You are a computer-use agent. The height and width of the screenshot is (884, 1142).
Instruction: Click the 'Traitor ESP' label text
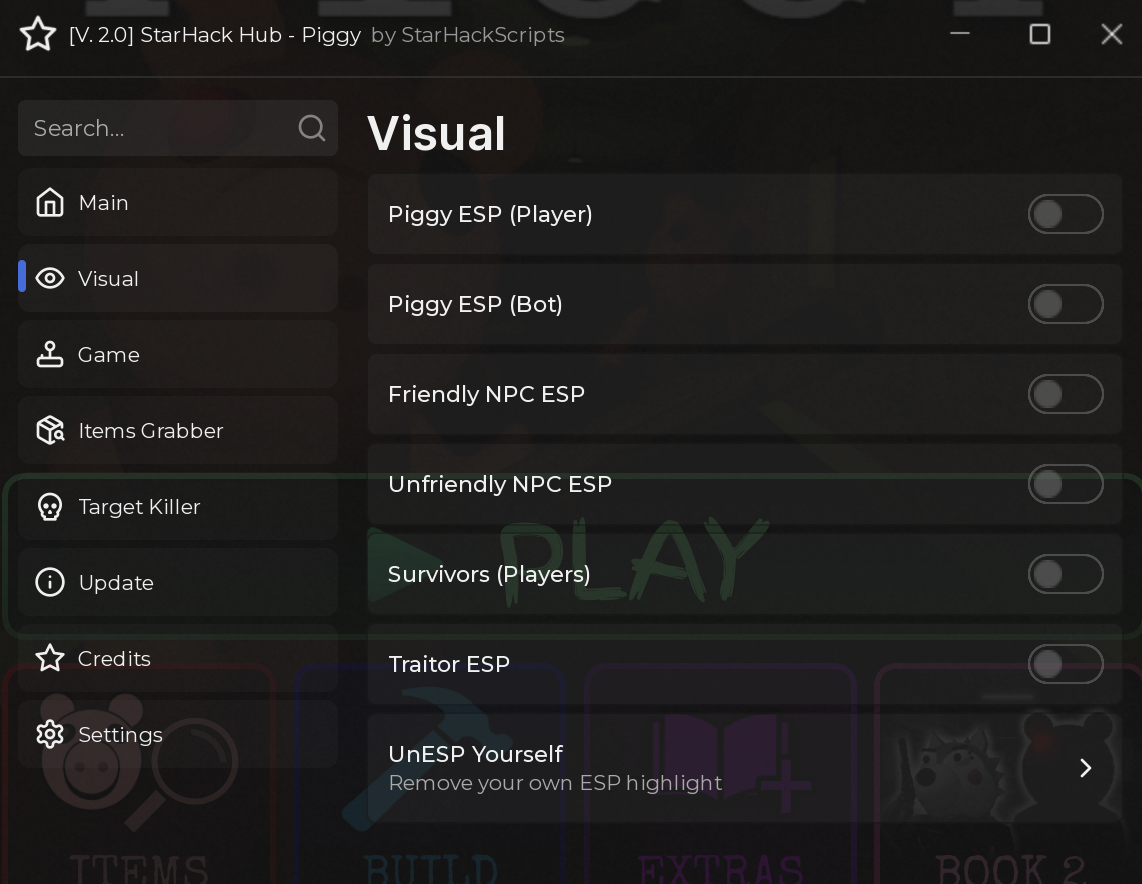pyautogui.click(x=449, y=664)
